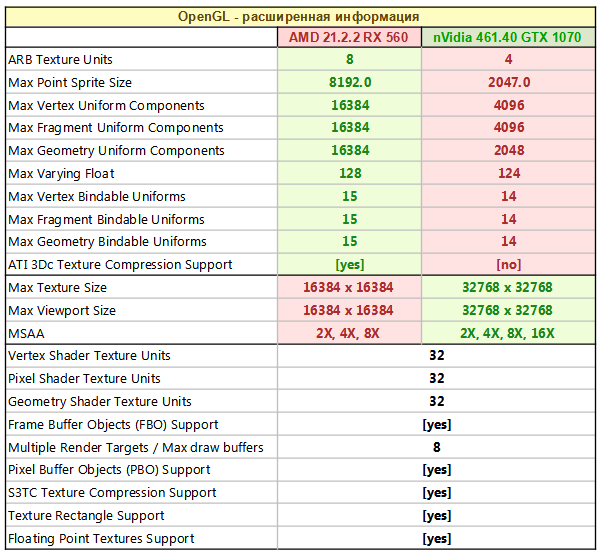This screenshot has width=600, height=560.
Task: Select the 'AMD 21.2.2 RX 560' column header
Action: click(349, 37)
